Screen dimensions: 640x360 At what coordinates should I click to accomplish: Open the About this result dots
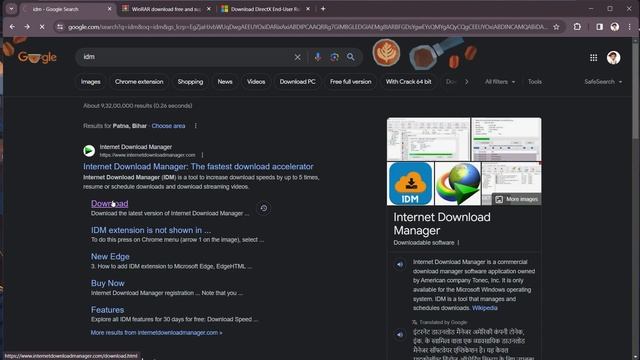point(202,155)
